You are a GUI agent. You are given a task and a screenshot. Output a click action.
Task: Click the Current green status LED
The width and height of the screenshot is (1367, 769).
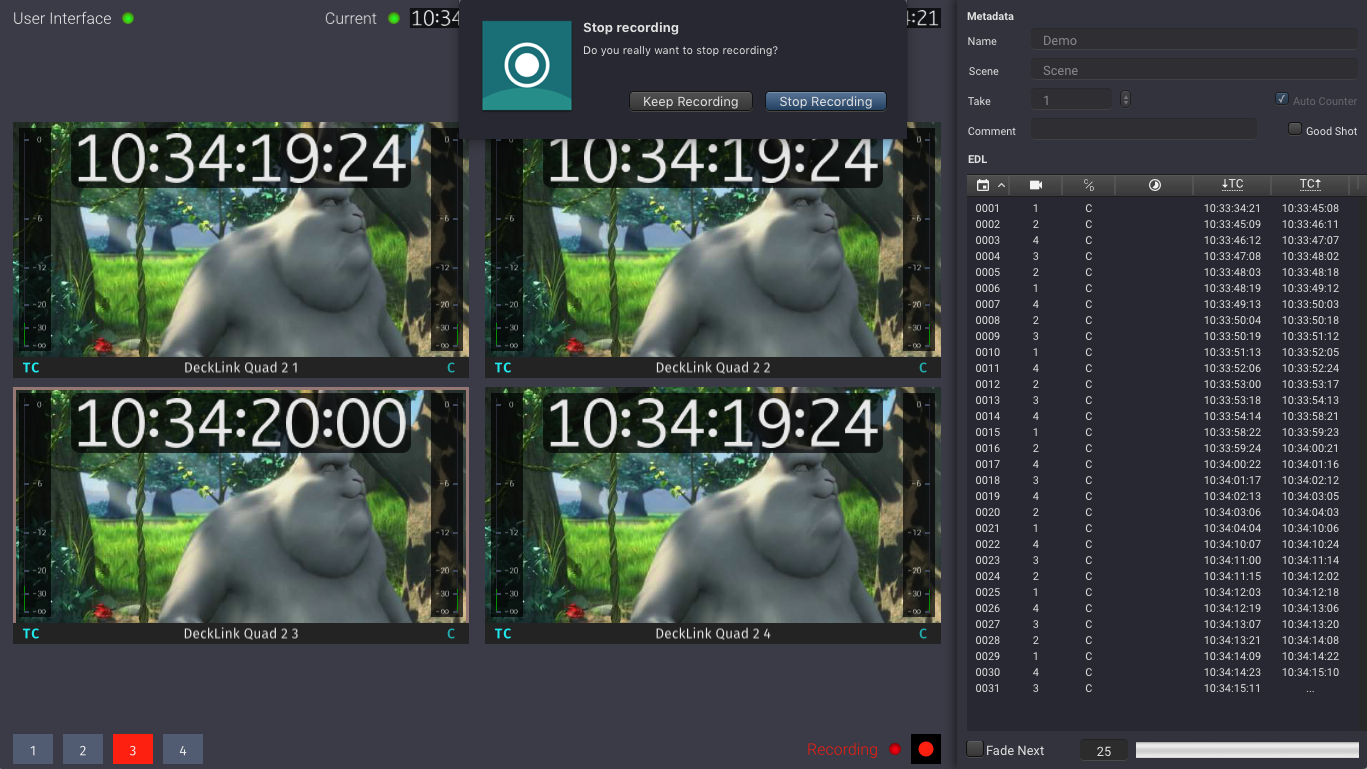394,18
